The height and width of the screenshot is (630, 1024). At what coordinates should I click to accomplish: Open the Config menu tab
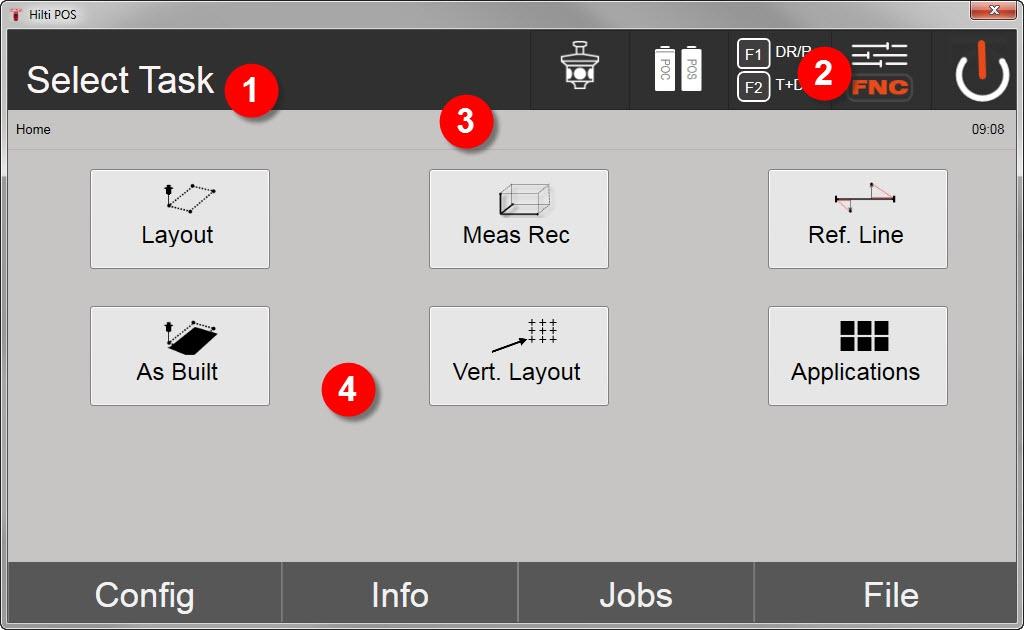pyautogui.click(x=144, y=594)
